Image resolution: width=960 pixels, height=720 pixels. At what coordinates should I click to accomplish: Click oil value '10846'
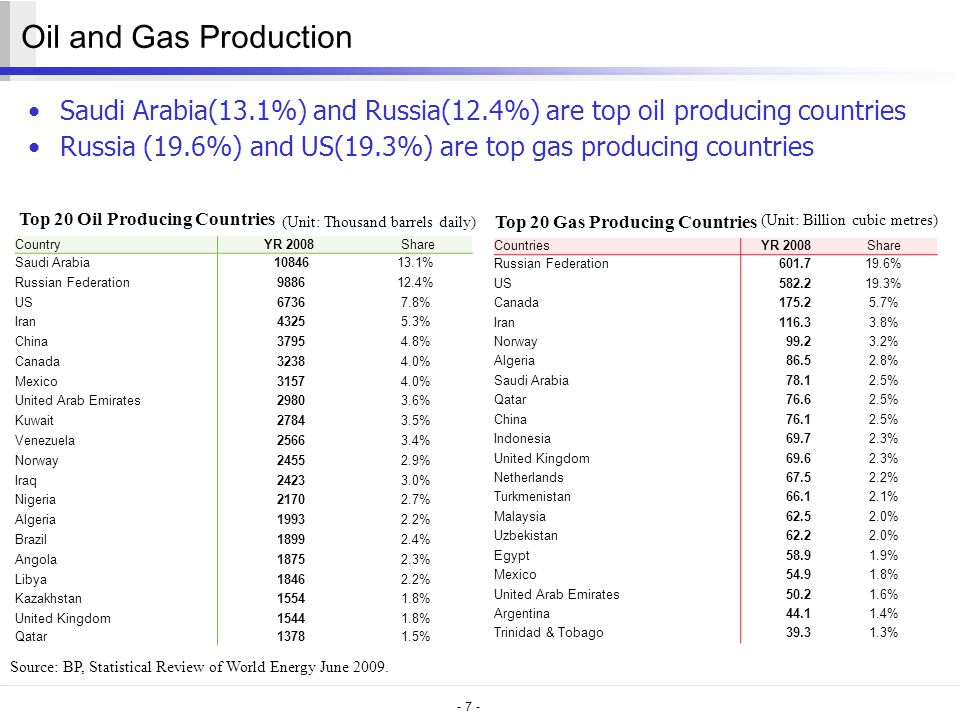(291, 263)
